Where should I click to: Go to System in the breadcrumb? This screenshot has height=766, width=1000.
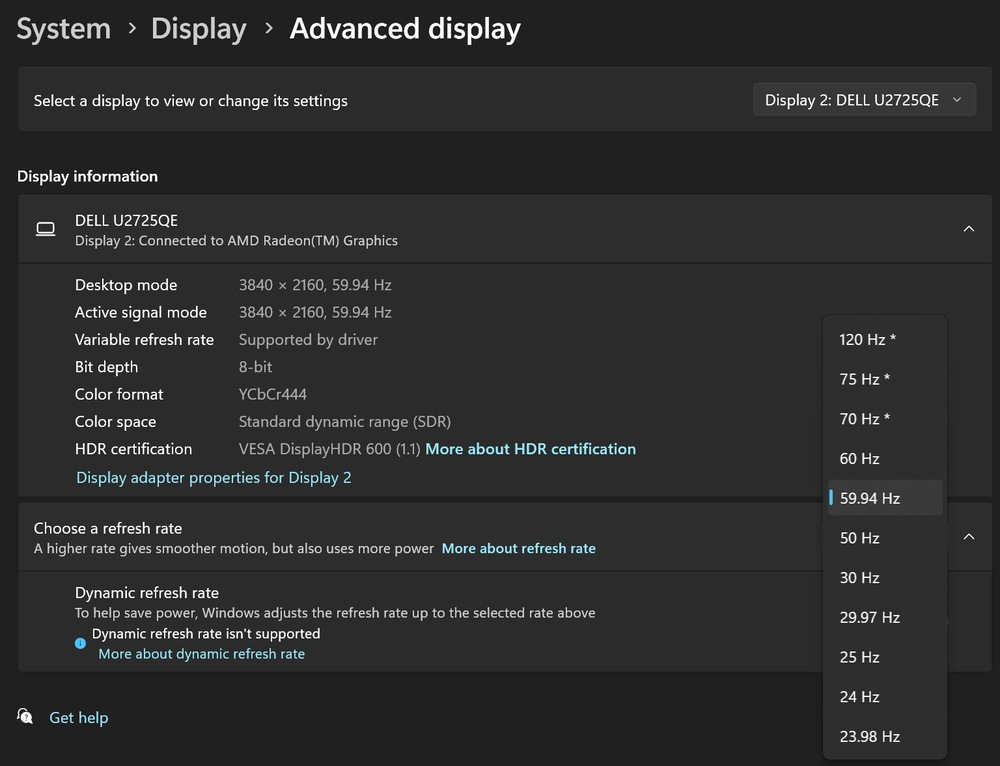[x=64, y=29]
